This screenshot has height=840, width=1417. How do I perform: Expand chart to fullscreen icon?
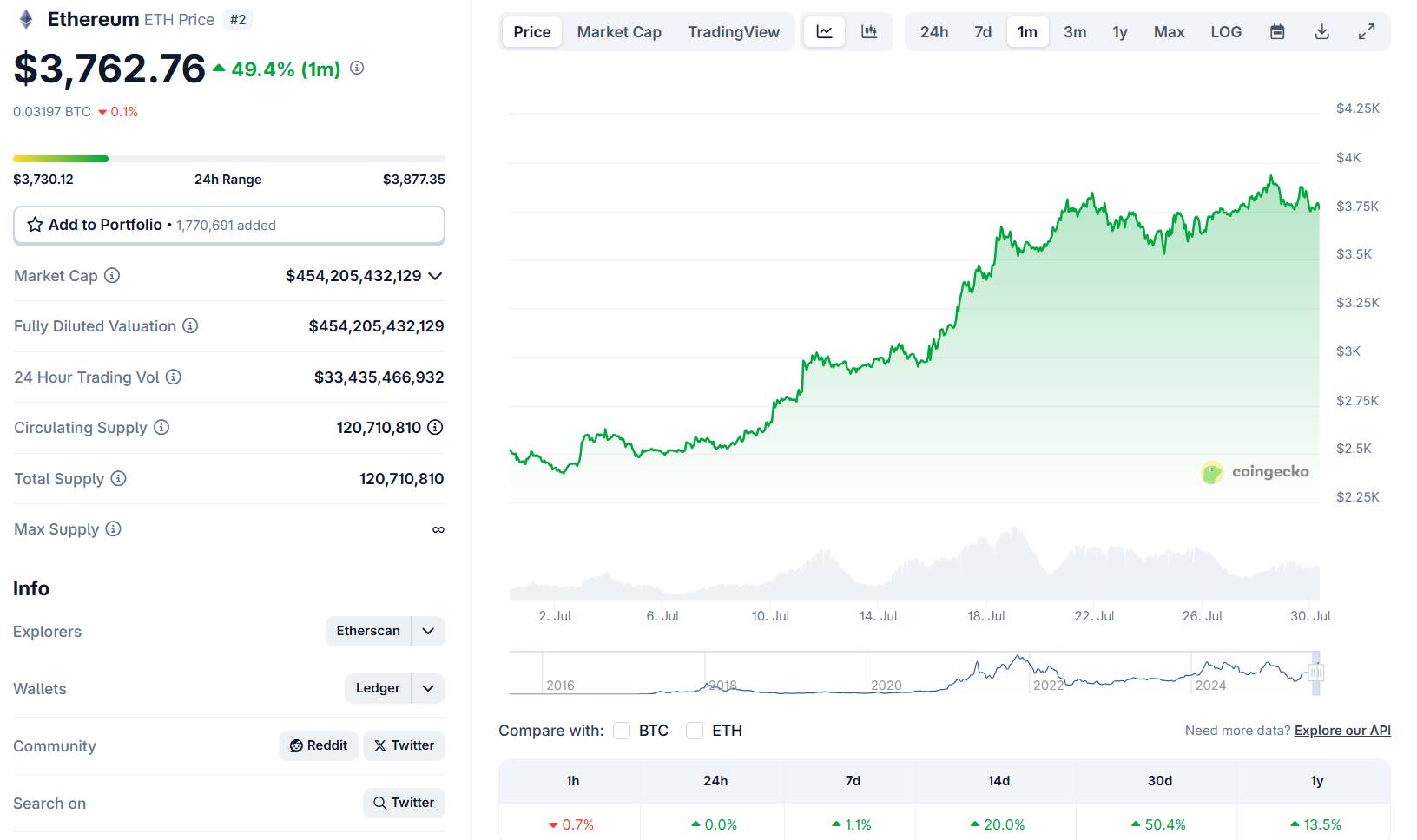click(x=1367, y=32)
